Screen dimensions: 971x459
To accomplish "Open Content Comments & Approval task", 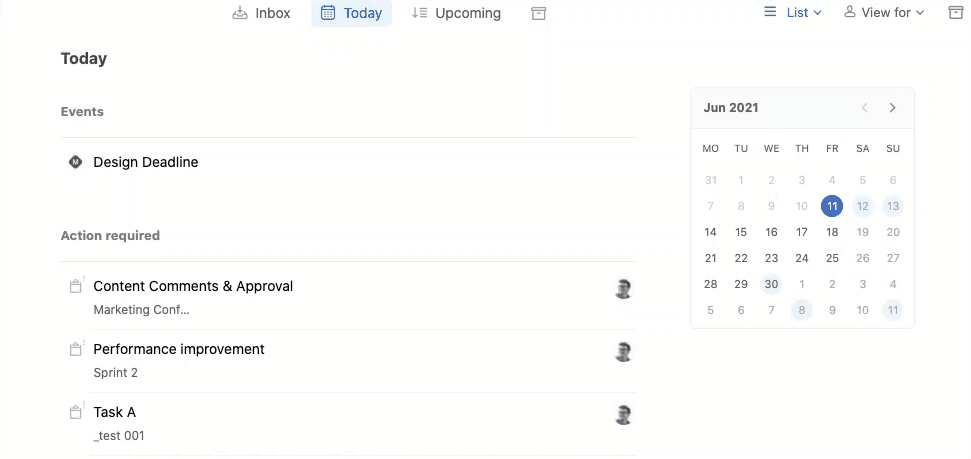I will tap(193, 286).
